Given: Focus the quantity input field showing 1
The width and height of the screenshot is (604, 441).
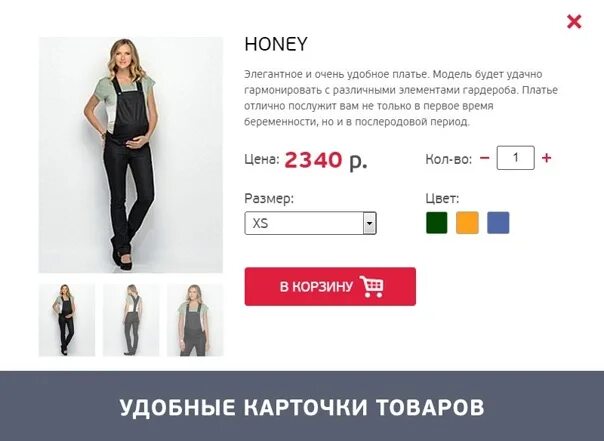Looking at the screenshot, I should (515, 158).
